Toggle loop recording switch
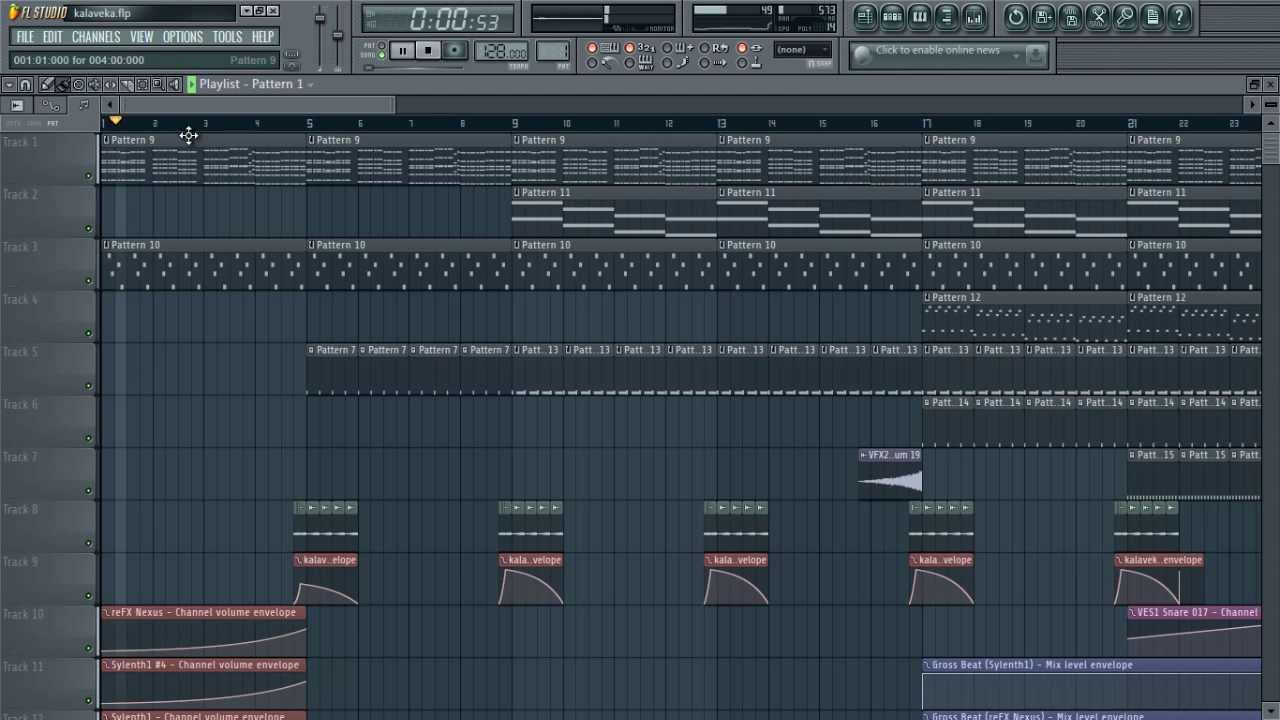Image resolution: width=1280 pixels, height=720 pixels. [703, 48]
